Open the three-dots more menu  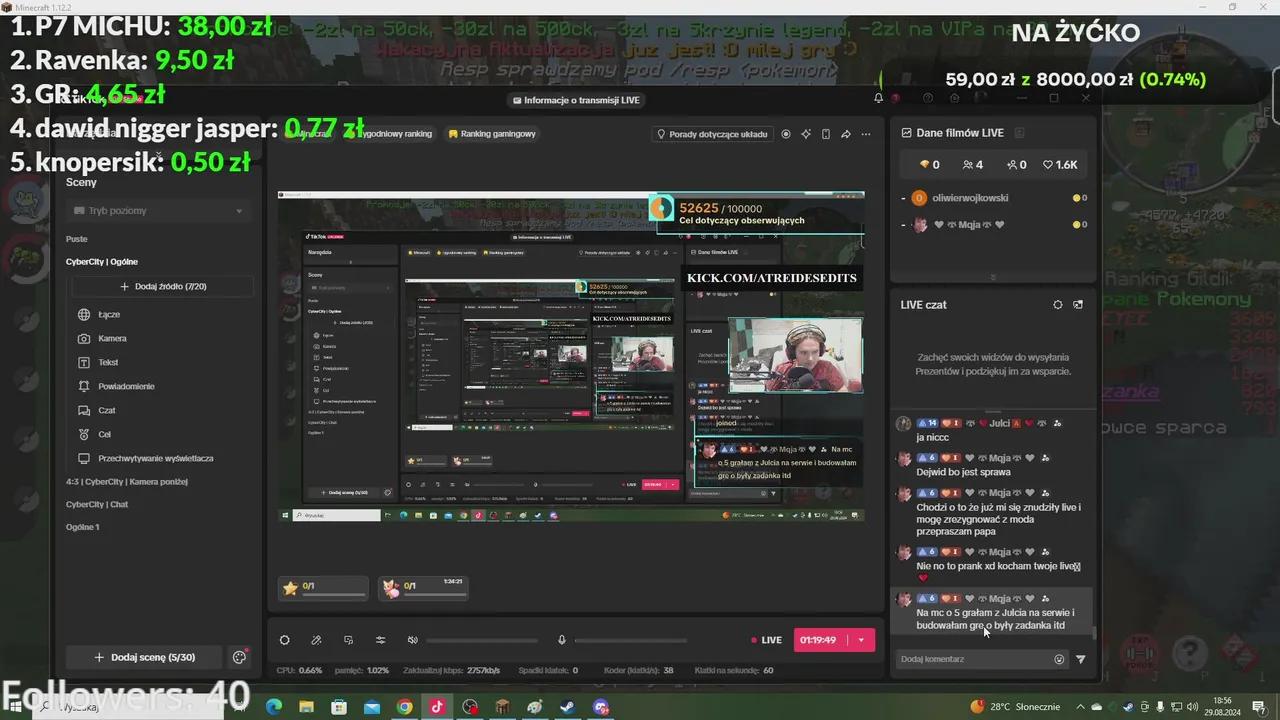click(866, 134)
